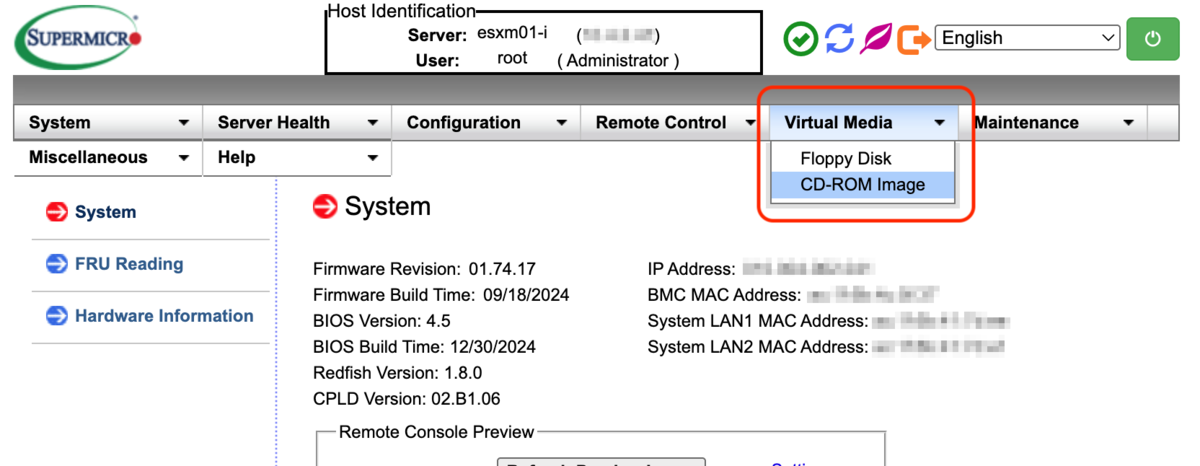Viewport: 1200px width, 466px height.
Task: Click the blue arrow icon beside FRU Reading
Action: [57, 264]
